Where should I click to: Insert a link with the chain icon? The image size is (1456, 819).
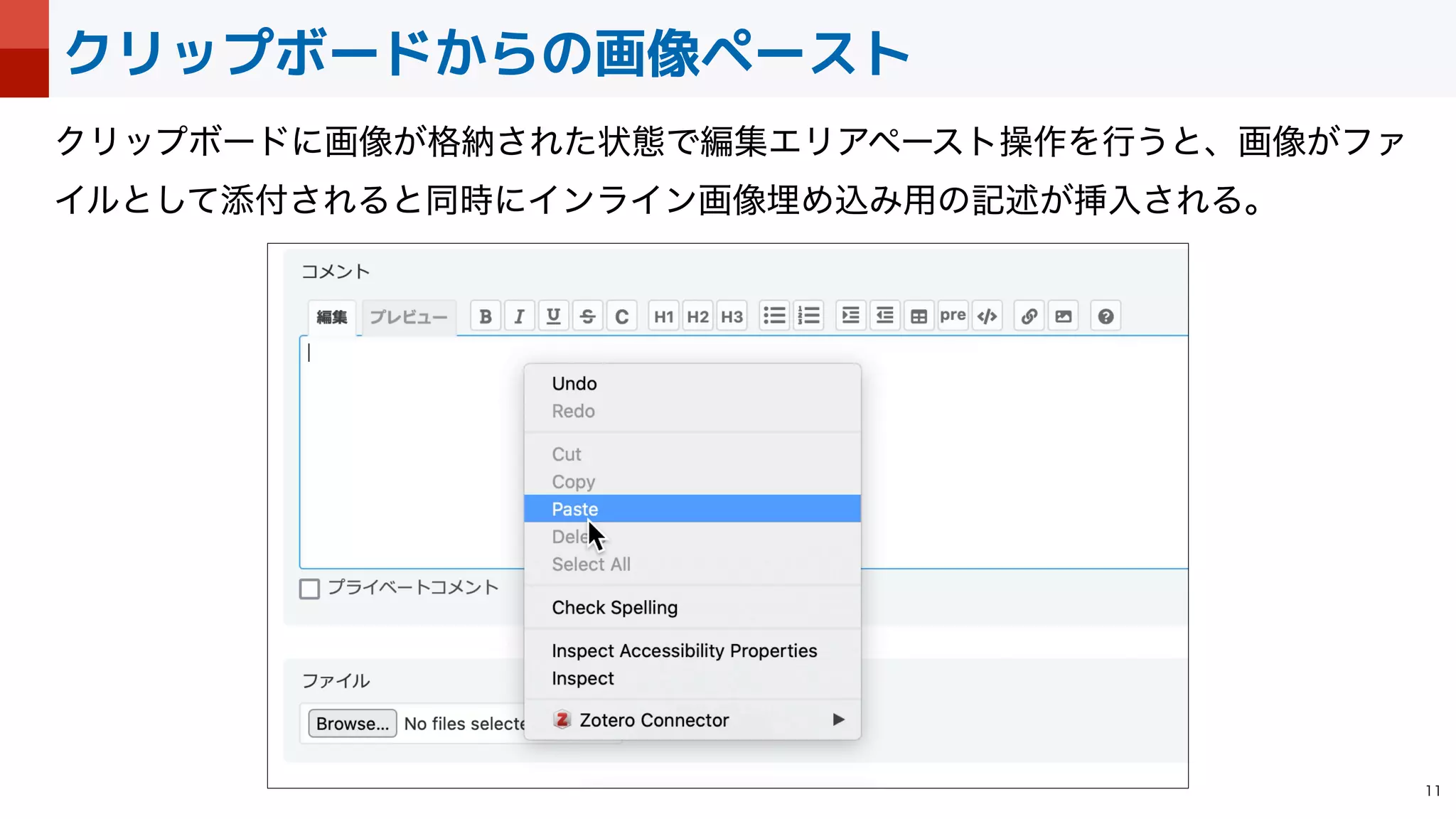[1029, 316]
